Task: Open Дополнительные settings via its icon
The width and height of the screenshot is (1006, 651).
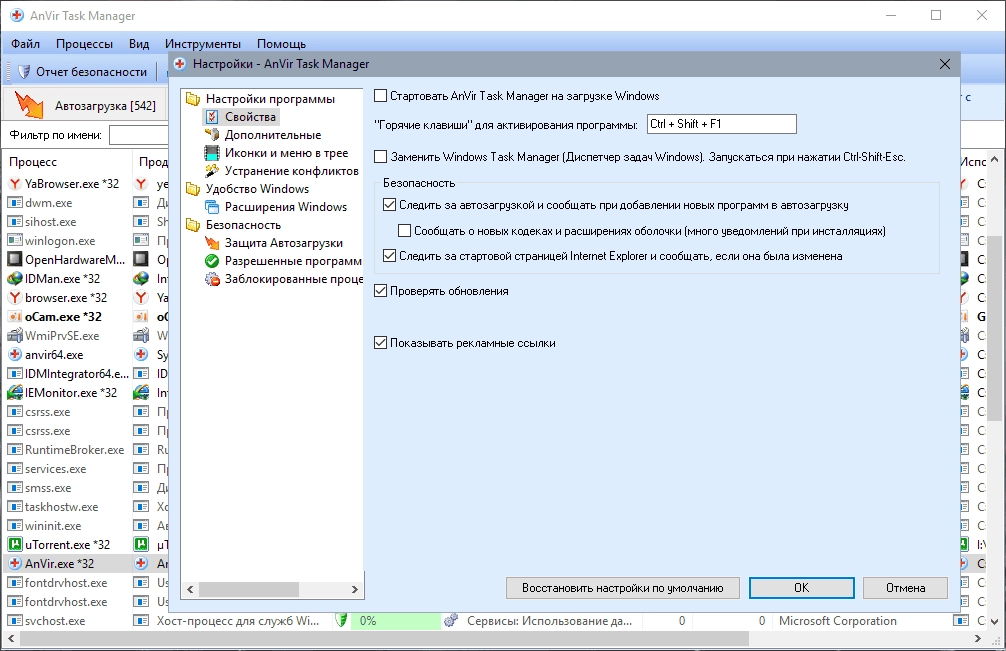Action: click(x=212, y=135)
